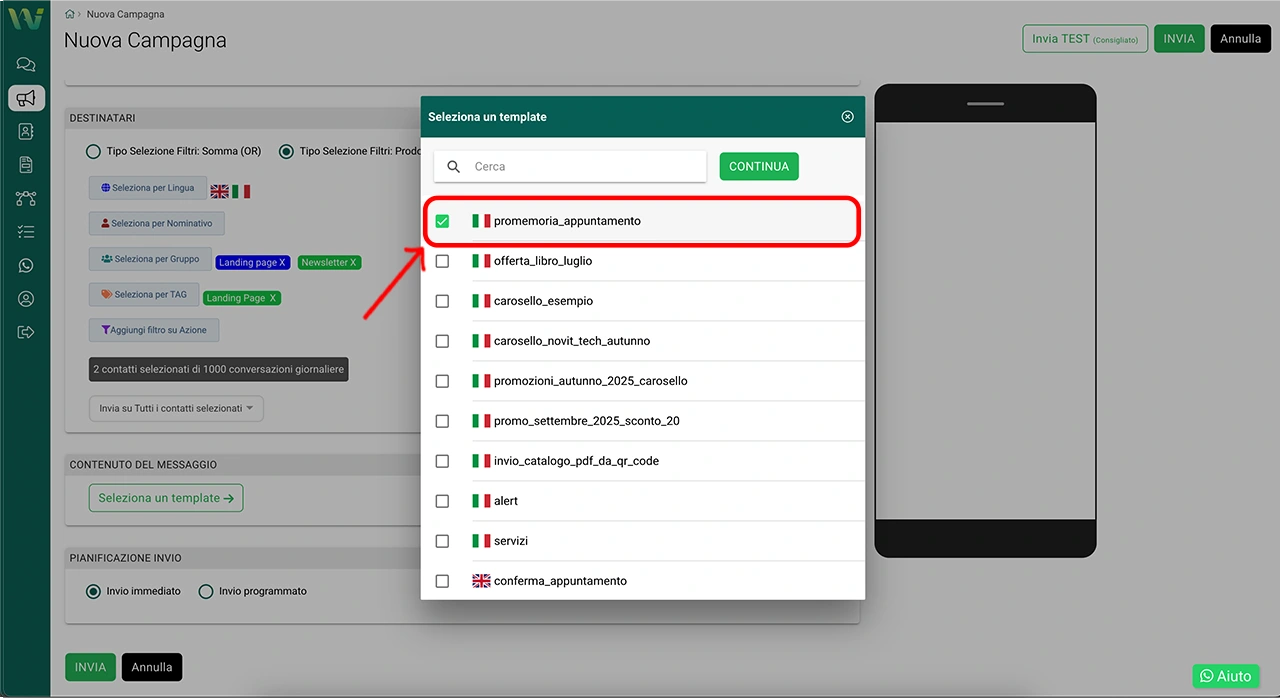Click in the Cerca search field

pos(570,167)
